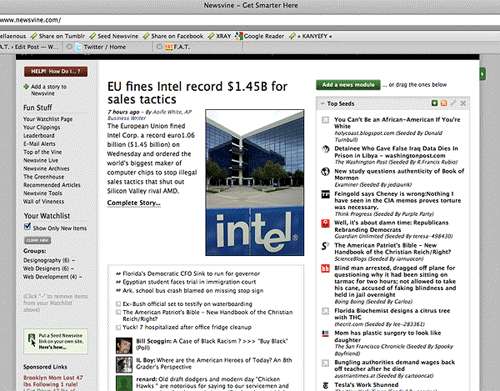Click Bill Scoggin's avatar thumbnail
Image resolution: width=500 pixels, height=391 pixels.
pos(124,346)
